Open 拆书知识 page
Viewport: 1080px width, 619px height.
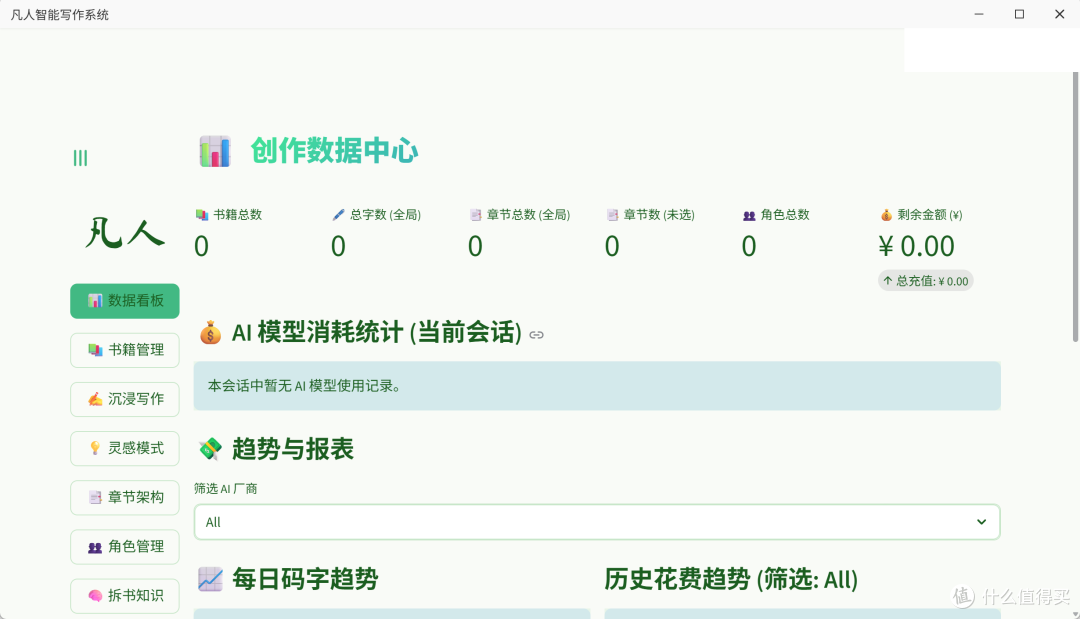point(125,596)
